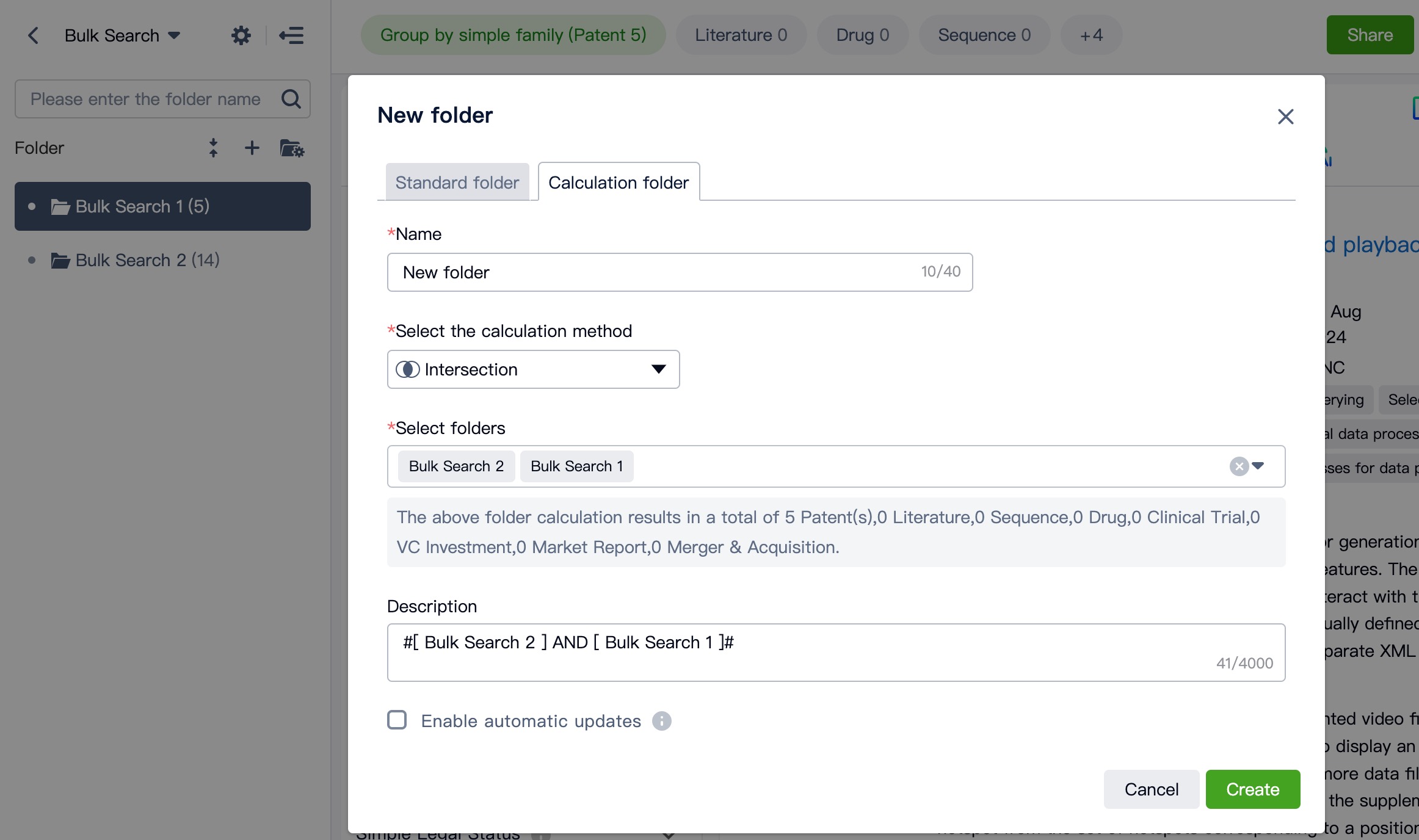Viewport: 1419px width, 840px height.
Task: Click the automatic updates info icon
Action: 662,721
